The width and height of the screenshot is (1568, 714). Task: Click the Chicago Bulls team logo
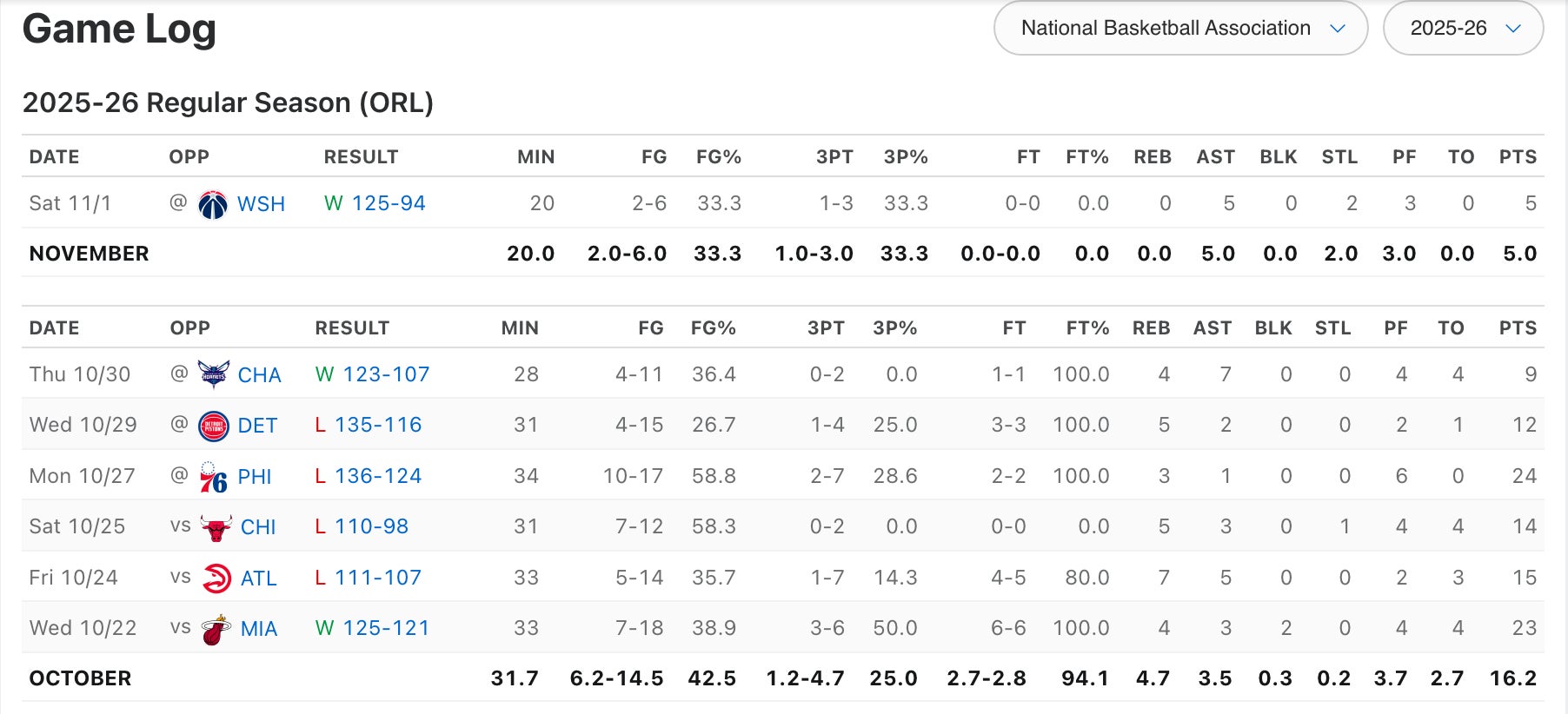[x=216, y=527]
